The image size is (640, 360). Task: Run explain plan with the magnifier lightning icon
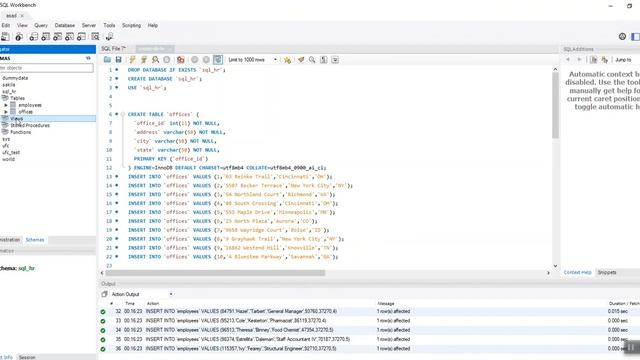coord(155,60)
